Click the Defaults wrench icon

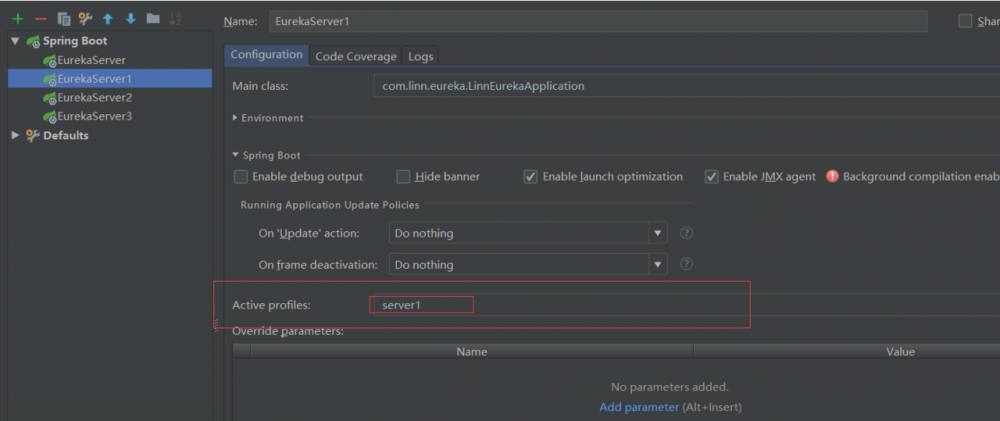(33, 135)
